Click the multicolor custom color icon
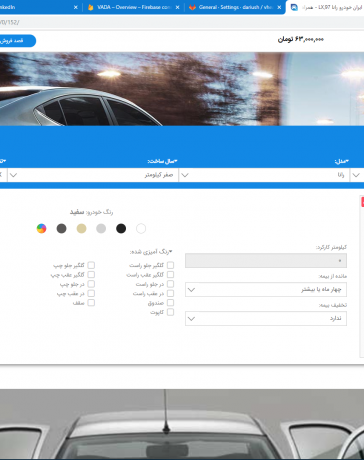364x460 pixels. click(41, 228)
